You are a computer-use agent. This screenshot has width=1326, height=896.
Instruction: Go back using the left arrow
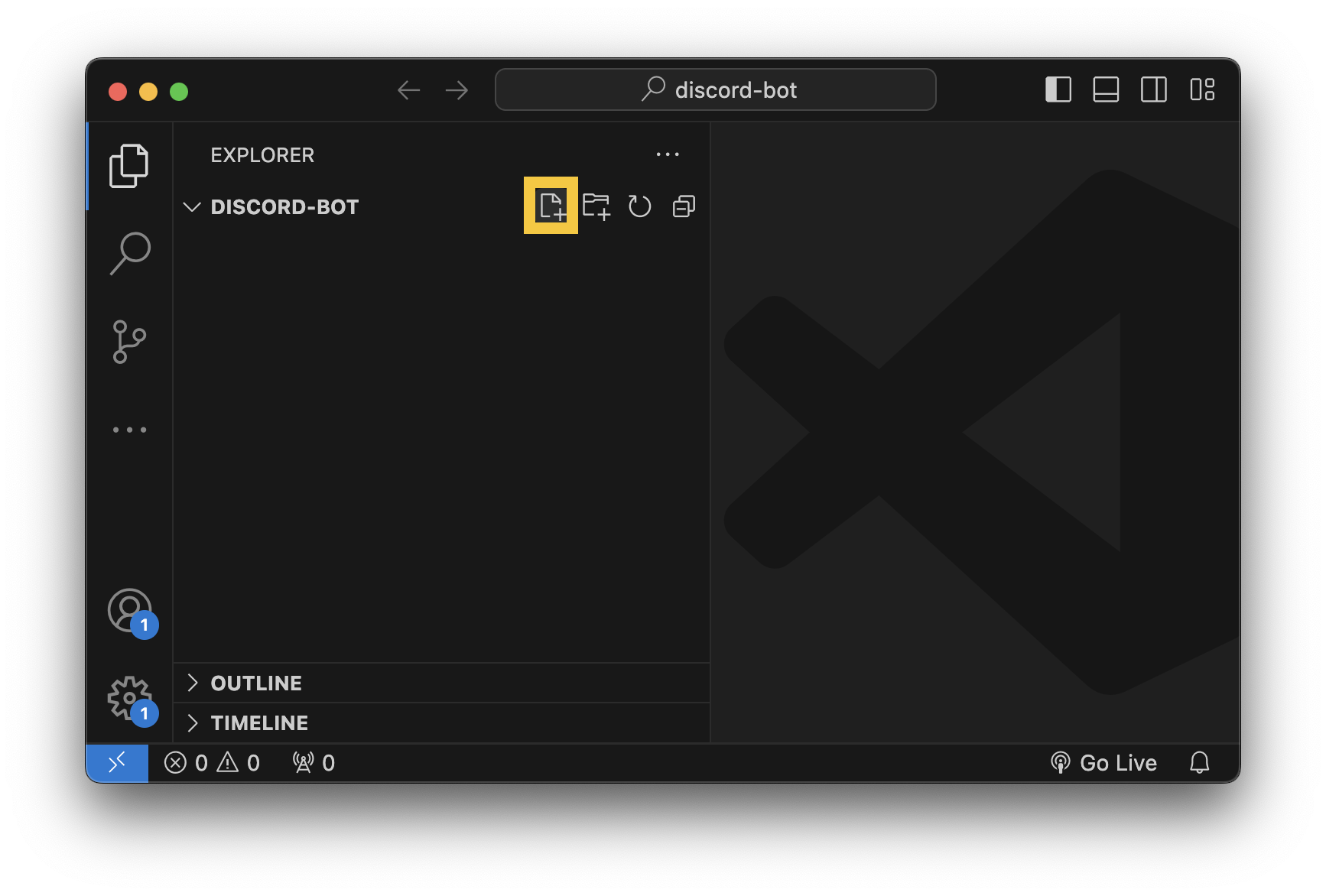409,90
